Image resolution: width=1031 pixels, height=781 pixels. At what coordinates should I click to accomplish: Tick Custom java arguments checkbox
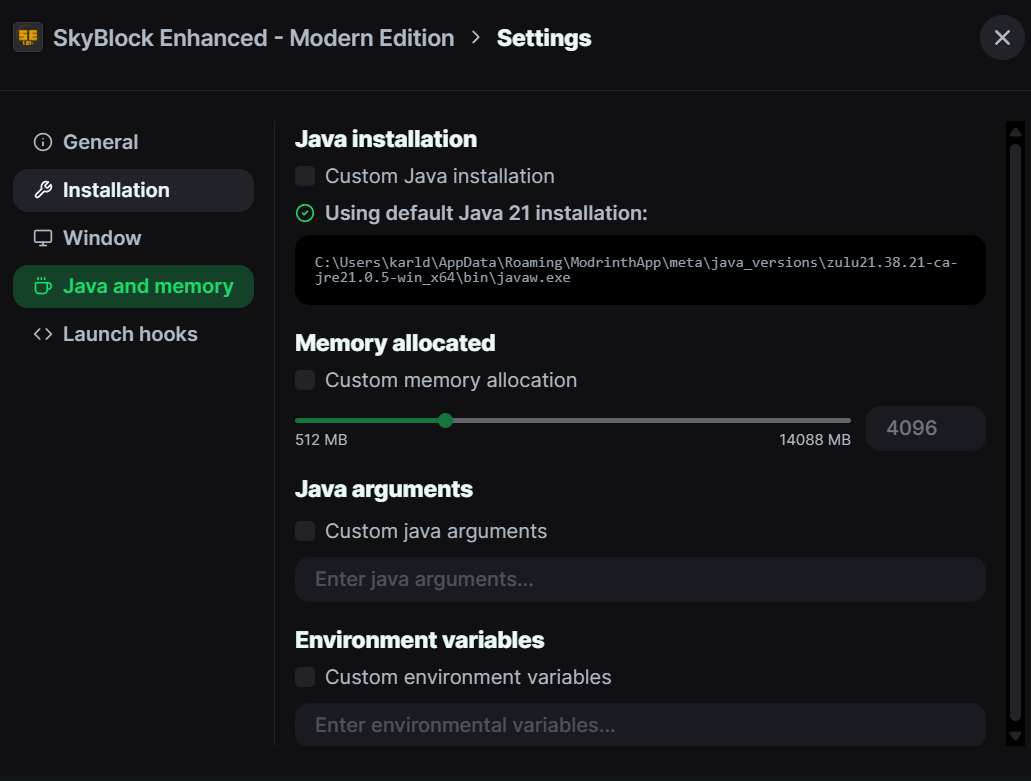305,531
